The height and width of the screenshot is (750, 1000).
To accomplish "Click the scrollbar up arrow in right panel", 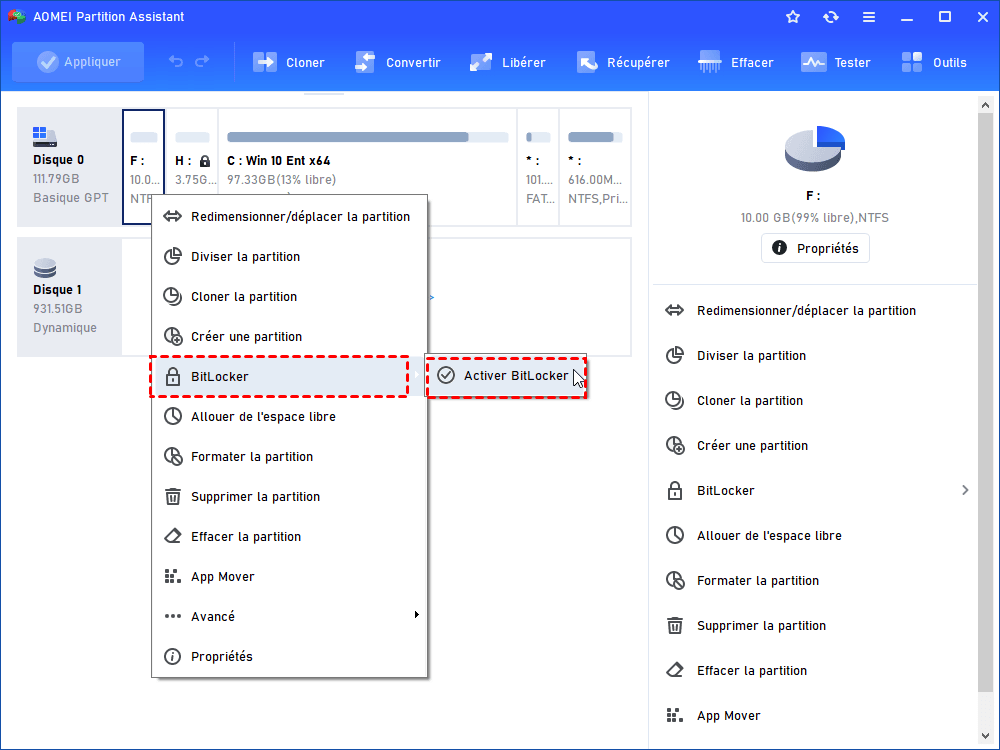I will point(985,105).
